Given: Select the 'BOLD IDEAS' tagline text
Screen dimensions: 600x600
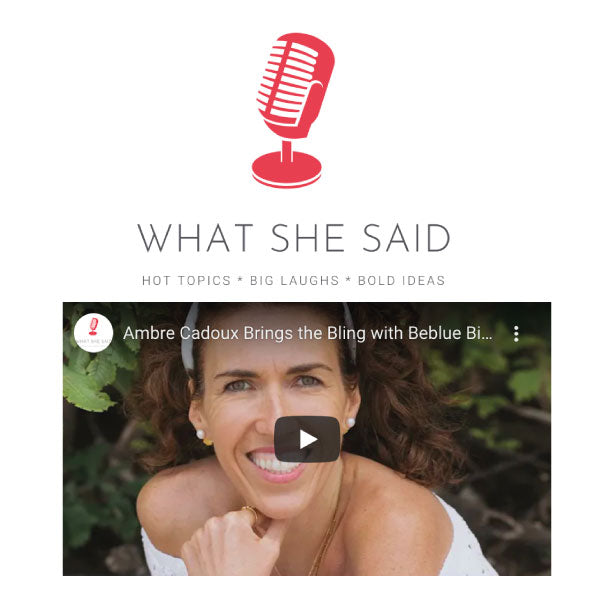Looking at the screenshot, I should 401,280.
